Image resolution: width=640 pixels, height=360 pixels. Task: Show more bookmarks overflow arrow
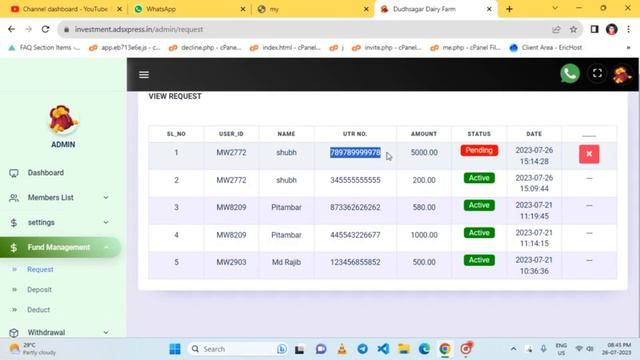click(x=629, y=48)
